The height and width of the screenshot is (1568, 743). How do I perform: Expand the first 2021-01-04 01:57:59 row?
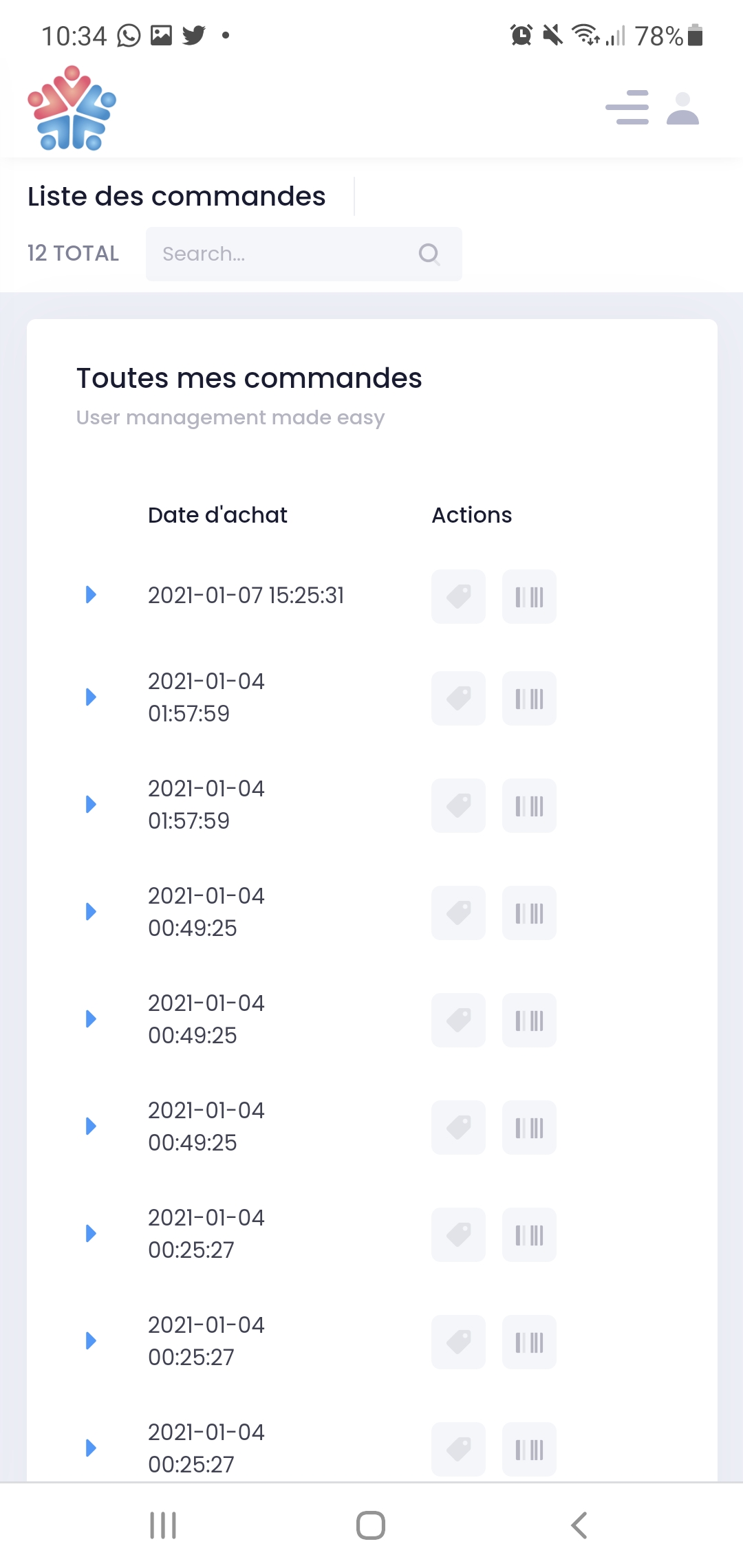point(91,697)
